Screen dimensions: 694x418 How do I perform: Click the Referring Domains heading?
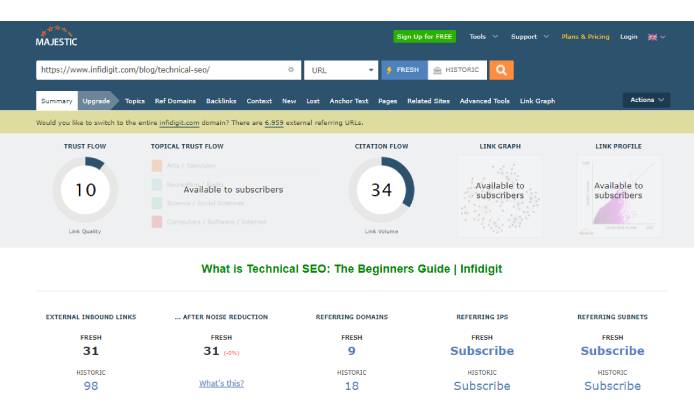(351, 317)
